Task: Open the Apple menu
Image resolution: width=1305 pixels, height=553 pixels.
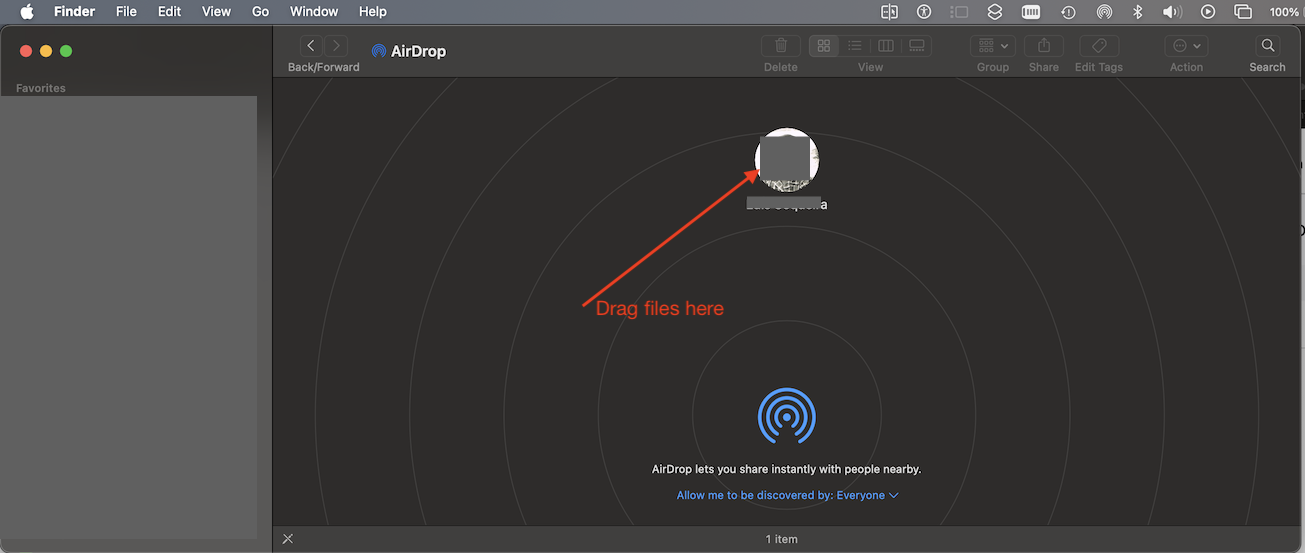Action: coord(27,12)
